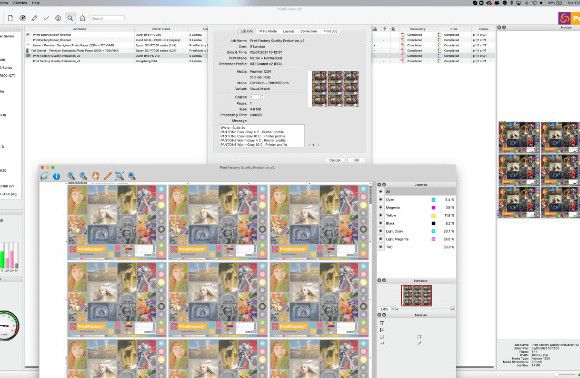Click the Messages text box in job dialog
This screenshot has height=378, width=580.
coord(262,136)
